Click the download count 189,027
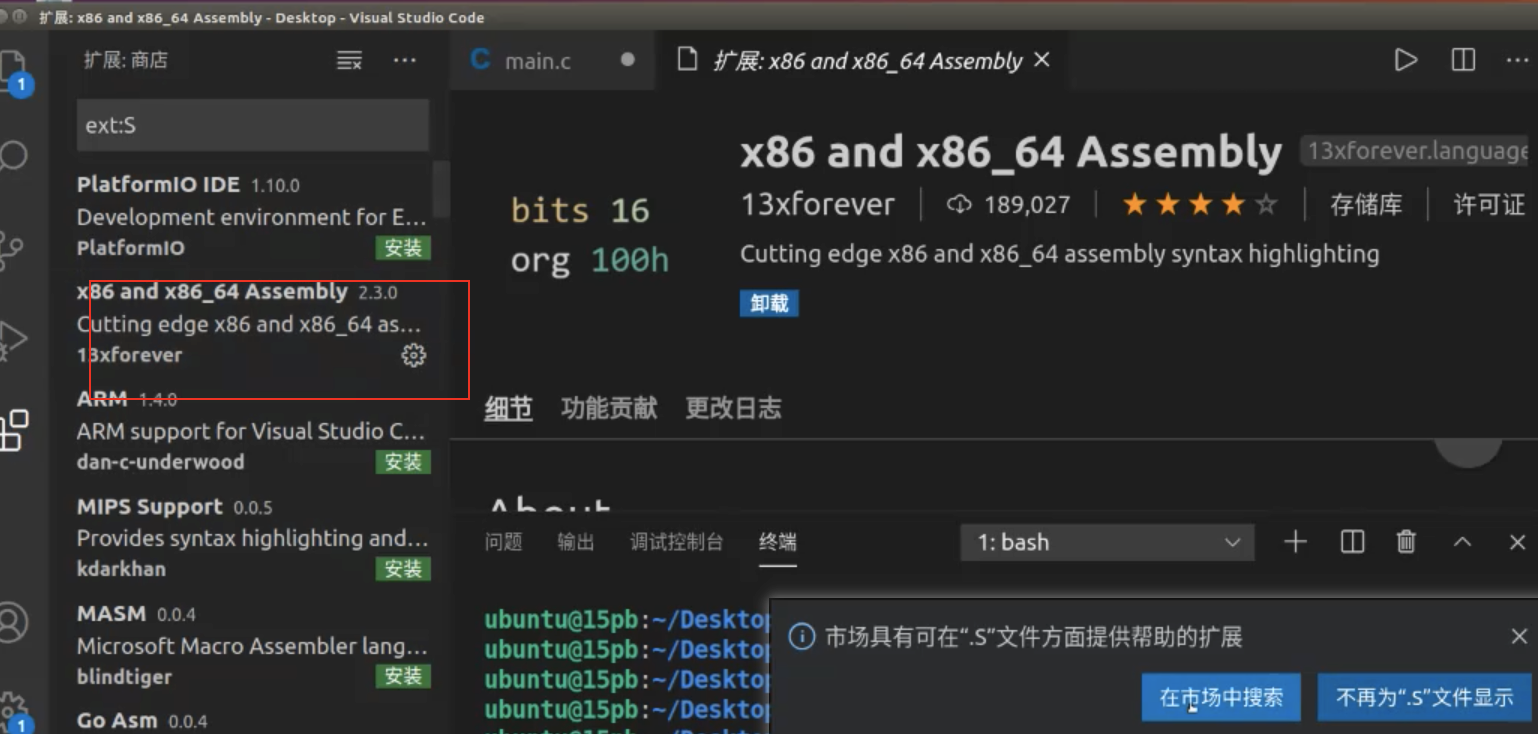1538x734 pixels. tap(1008, 205)
